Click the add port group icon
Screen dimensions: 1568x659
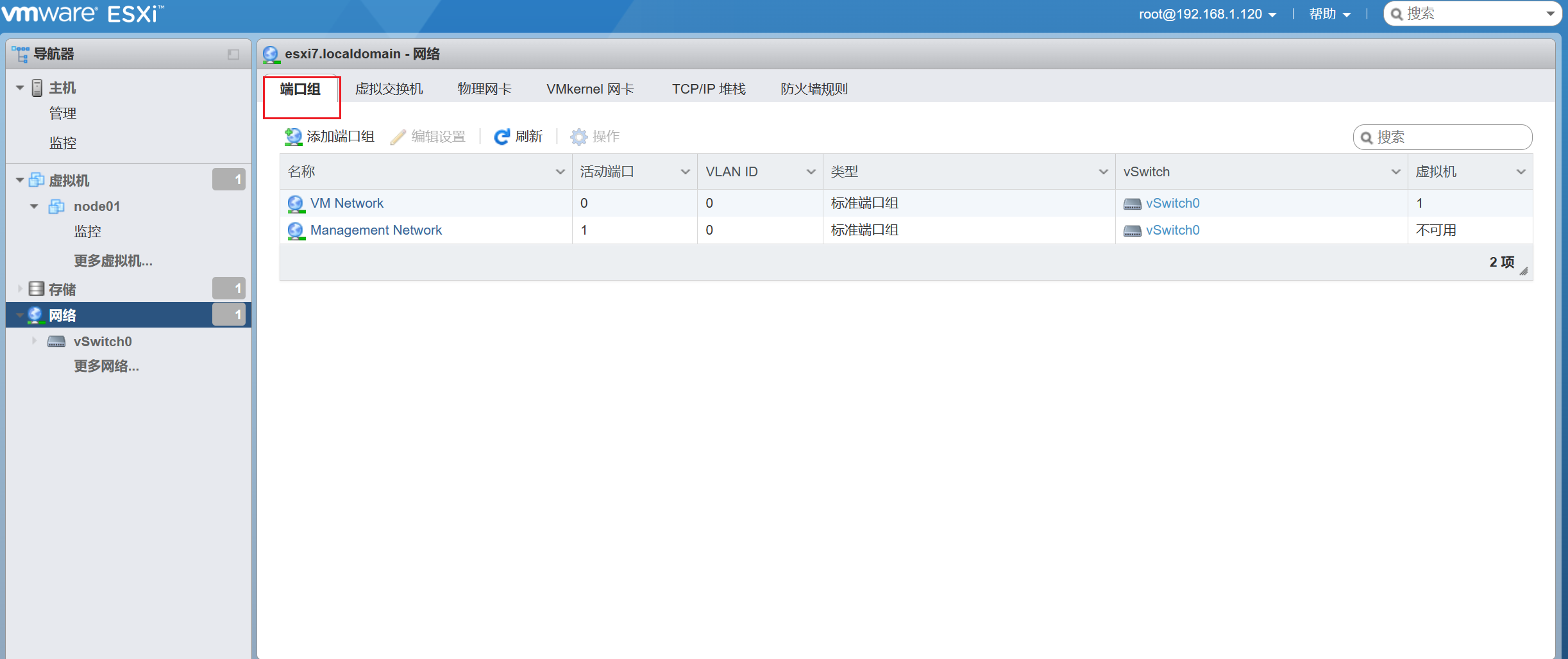293,137
